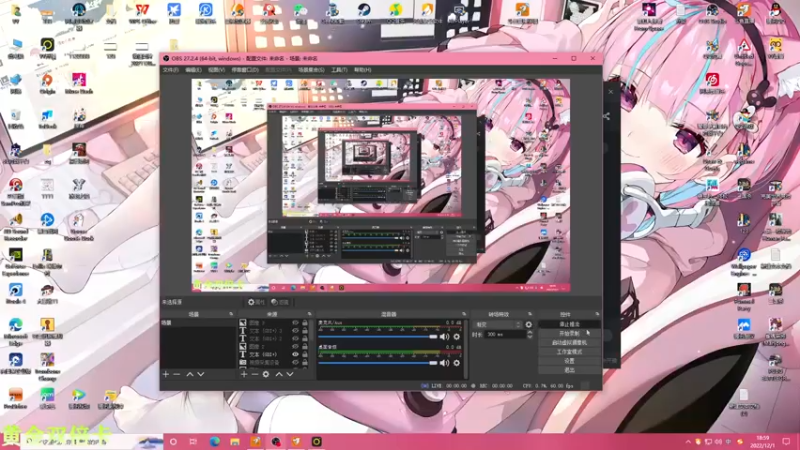Toggle the lock on the 图像 3 source
This screenshot has height=450, width=800.
305,323
